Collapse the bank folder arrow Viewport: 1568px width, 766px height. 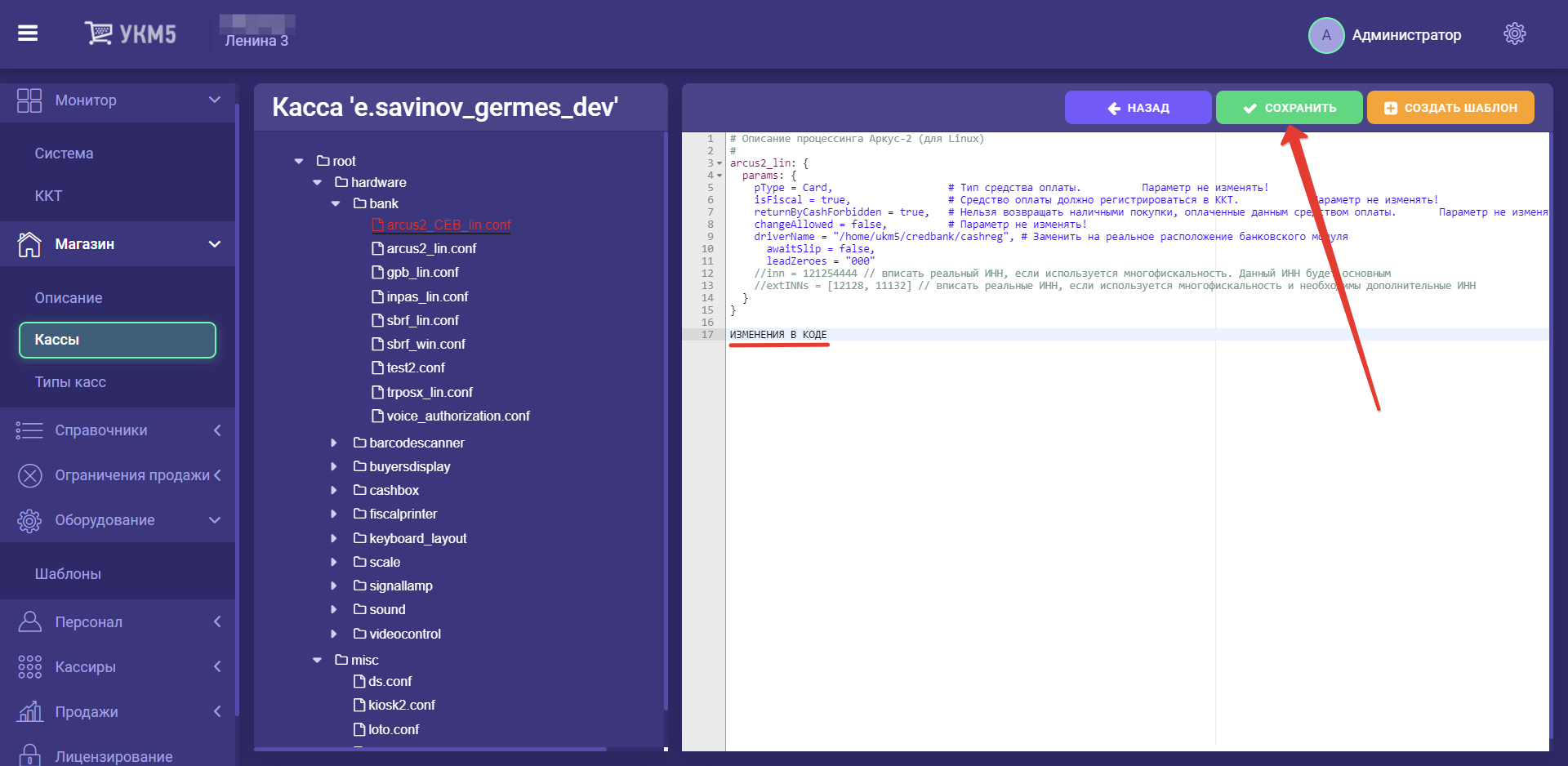click(336, 204)
